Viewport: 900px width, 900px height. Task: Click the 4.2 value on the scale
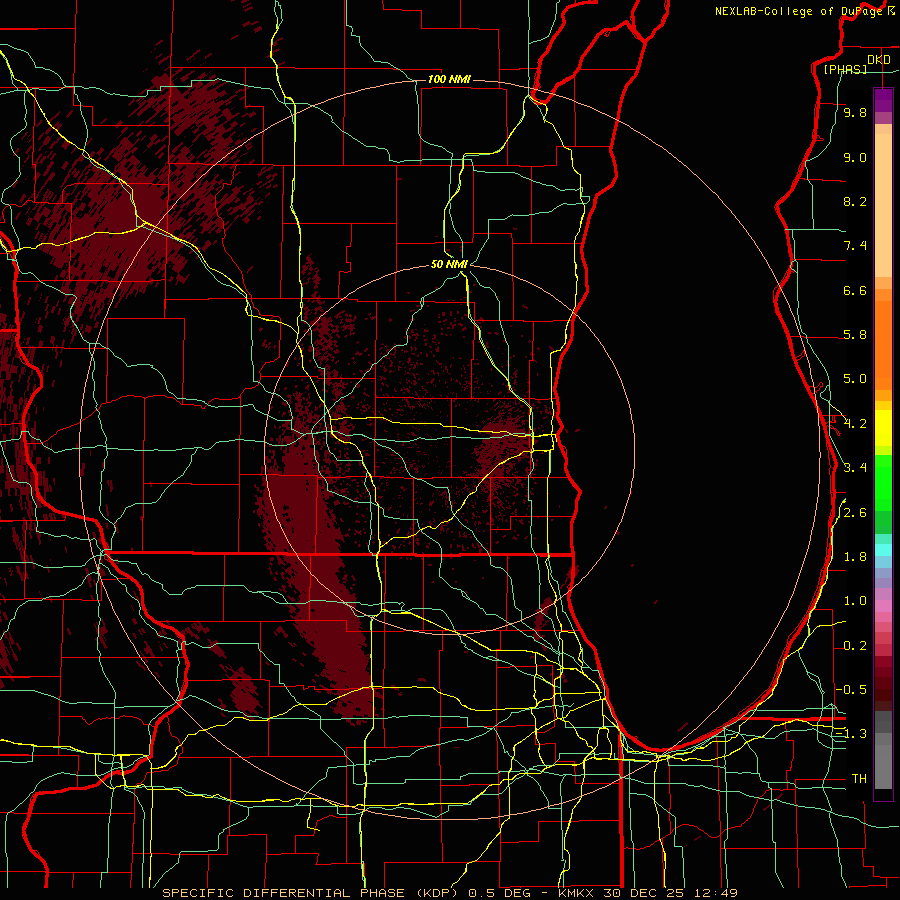pos(855,424)
